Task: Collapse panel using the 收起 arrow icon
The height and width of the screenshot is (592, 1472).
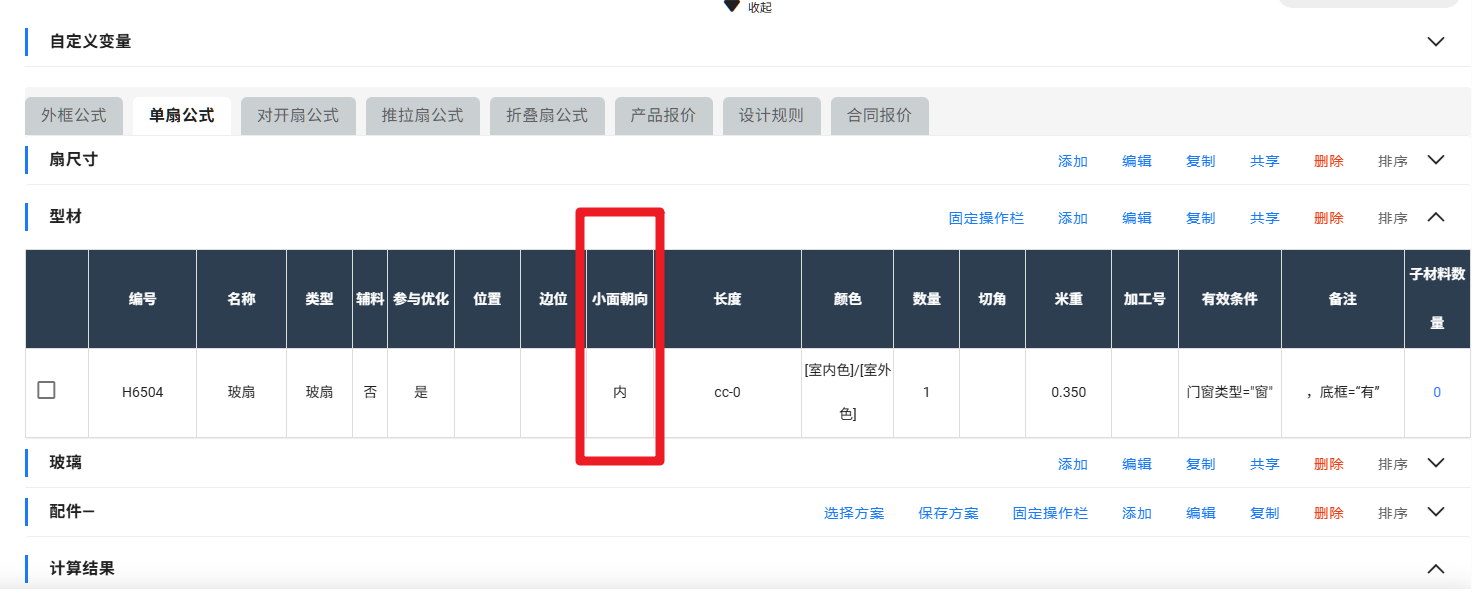Action: (x=732, y=6)
